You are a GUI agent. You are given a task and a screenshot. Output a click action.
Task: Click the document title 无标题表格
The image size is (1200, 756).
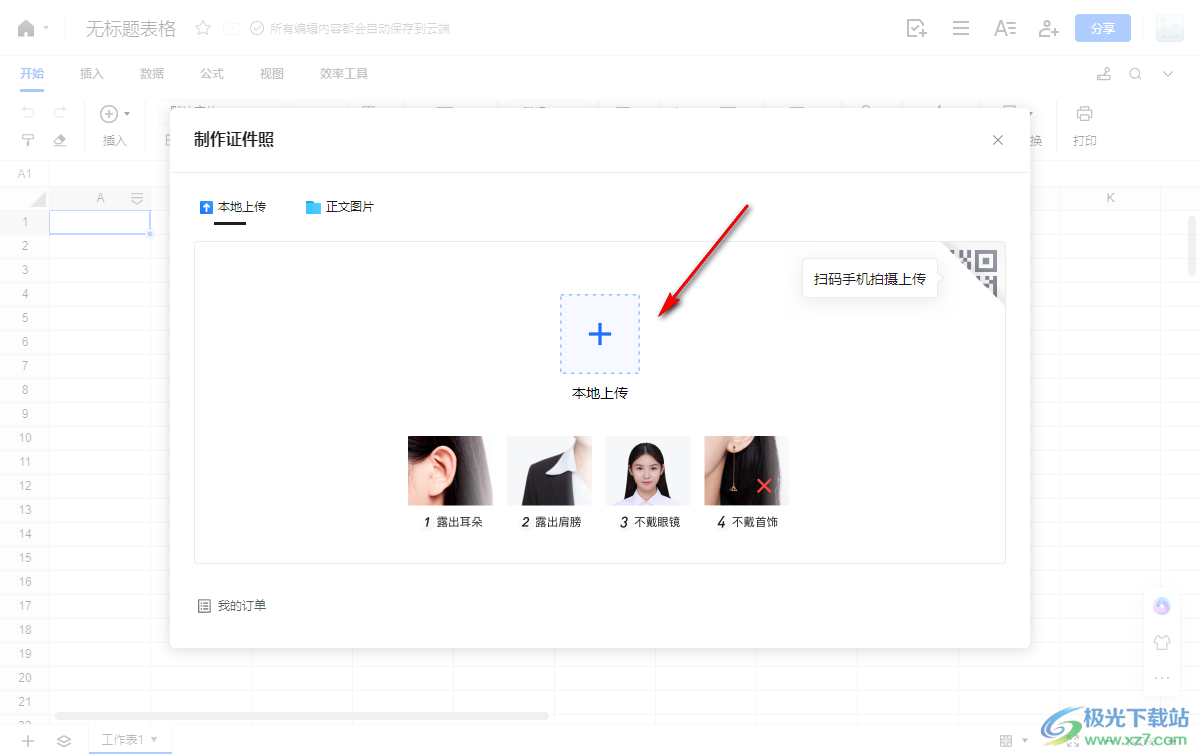(131, 29)
